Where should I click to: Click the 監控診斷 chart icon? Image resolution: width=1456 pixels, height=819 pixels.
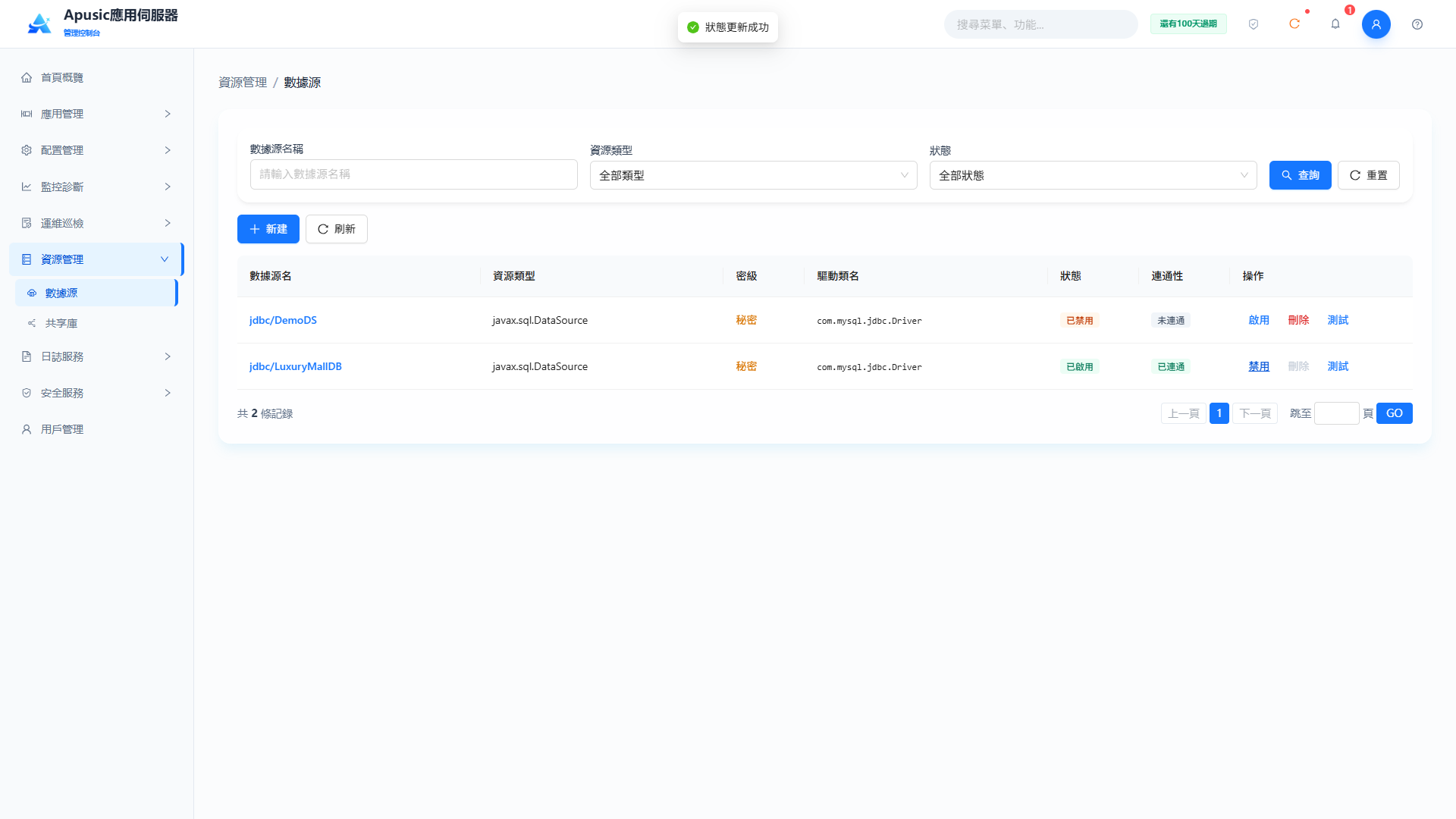(27, 187)
